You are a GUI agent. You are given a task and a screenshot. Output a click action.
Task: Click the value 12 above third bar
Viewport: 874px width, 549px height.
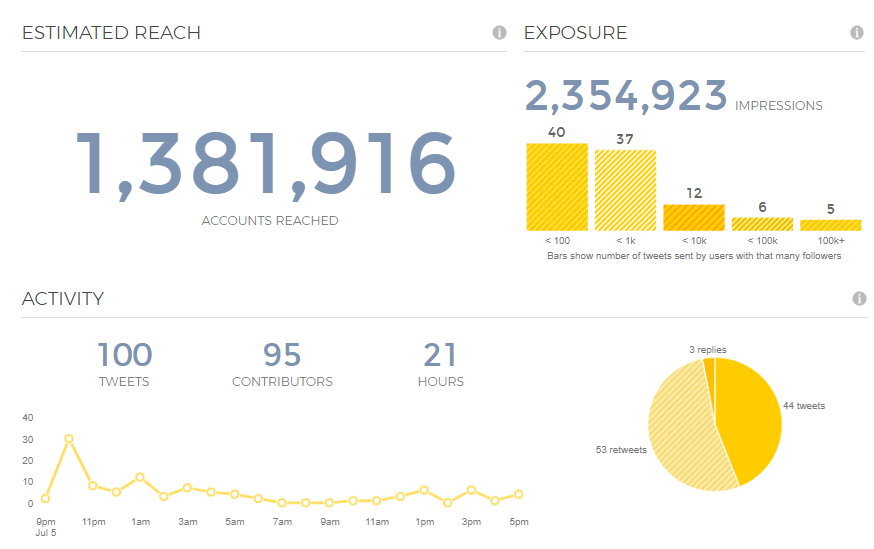694,193
